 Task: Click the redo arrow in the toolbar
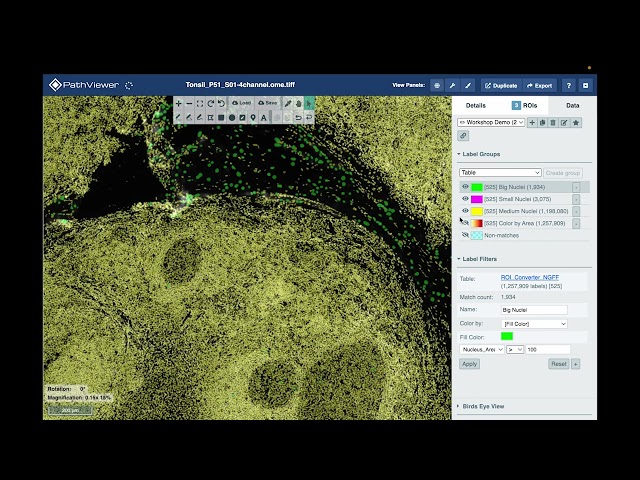tap(309, 118)
